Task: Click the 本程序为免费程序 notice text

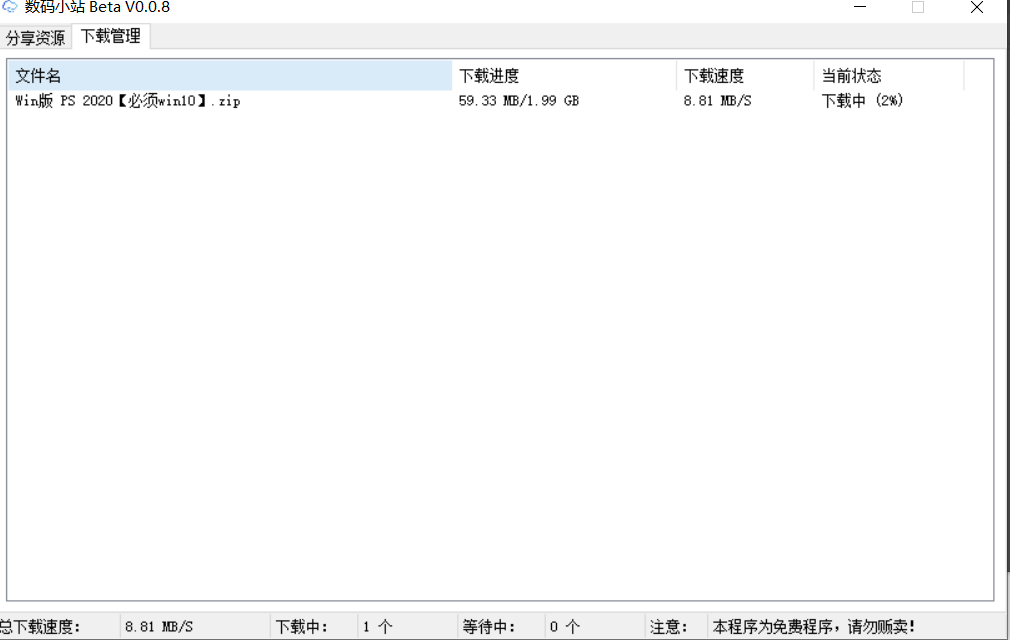Action: tap(814, 626)
